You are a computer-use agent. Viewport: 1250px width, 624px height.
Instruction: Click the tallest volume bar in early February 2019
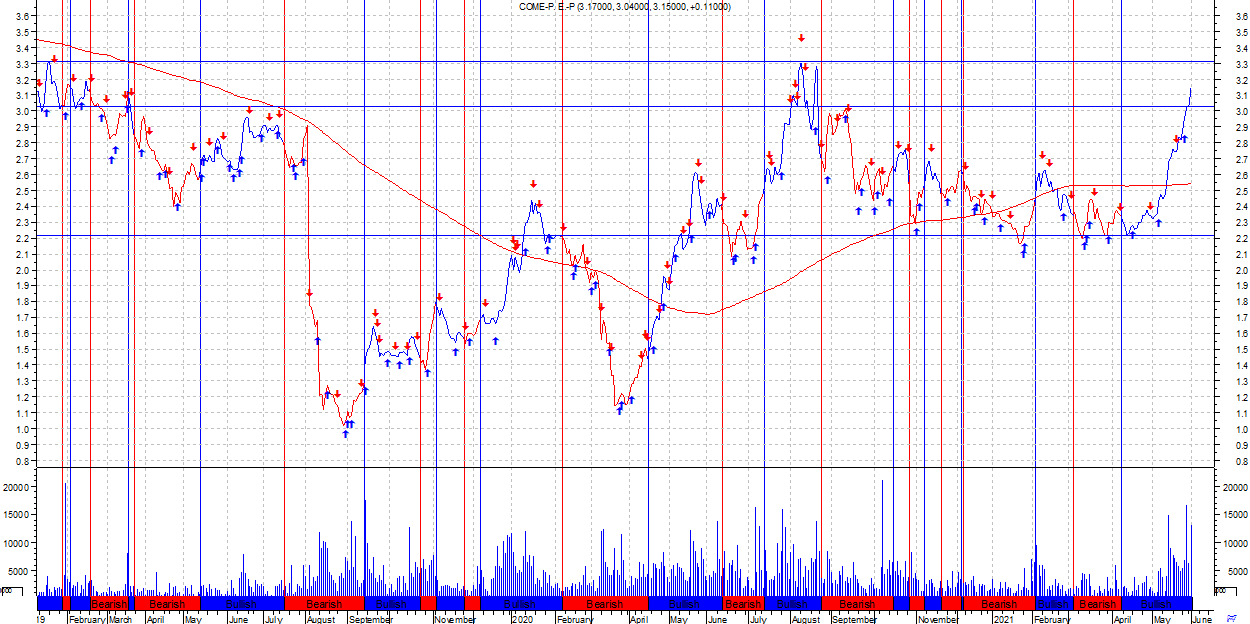pyautogui.click(x=66, y=530)
